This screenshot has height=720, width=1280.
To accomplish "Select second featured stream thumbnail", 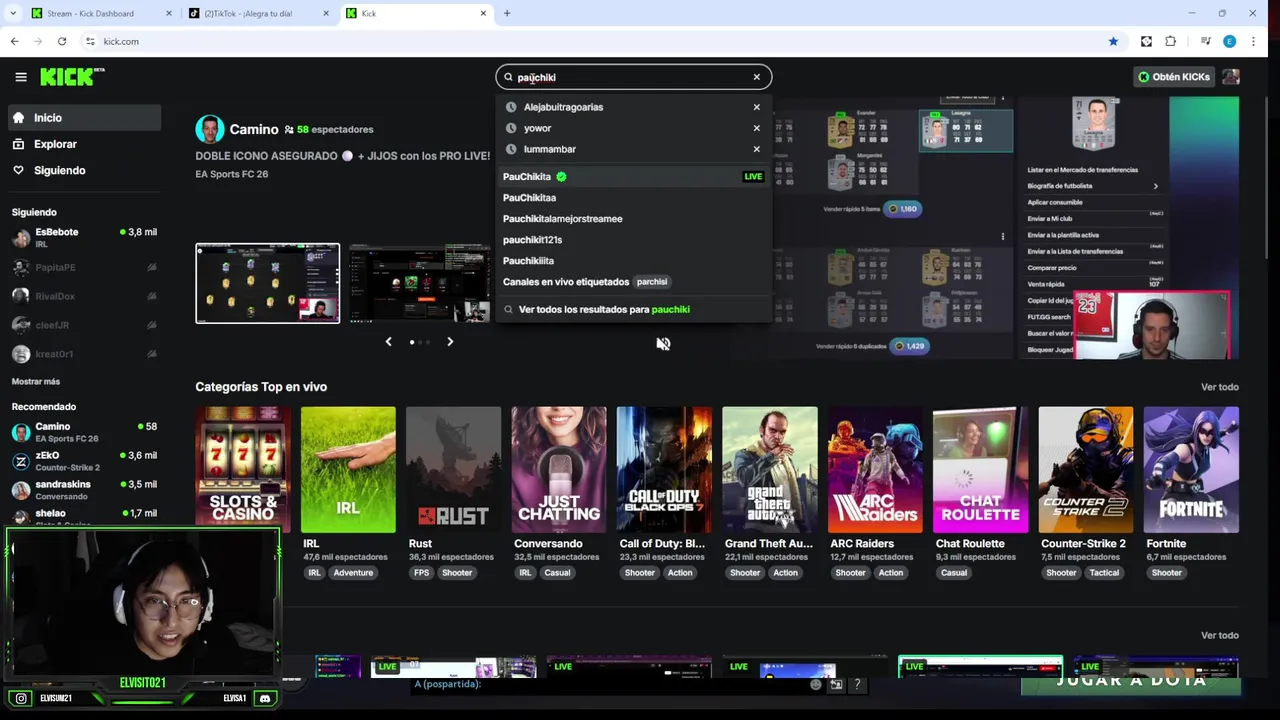I will click(x=419, y=283).
